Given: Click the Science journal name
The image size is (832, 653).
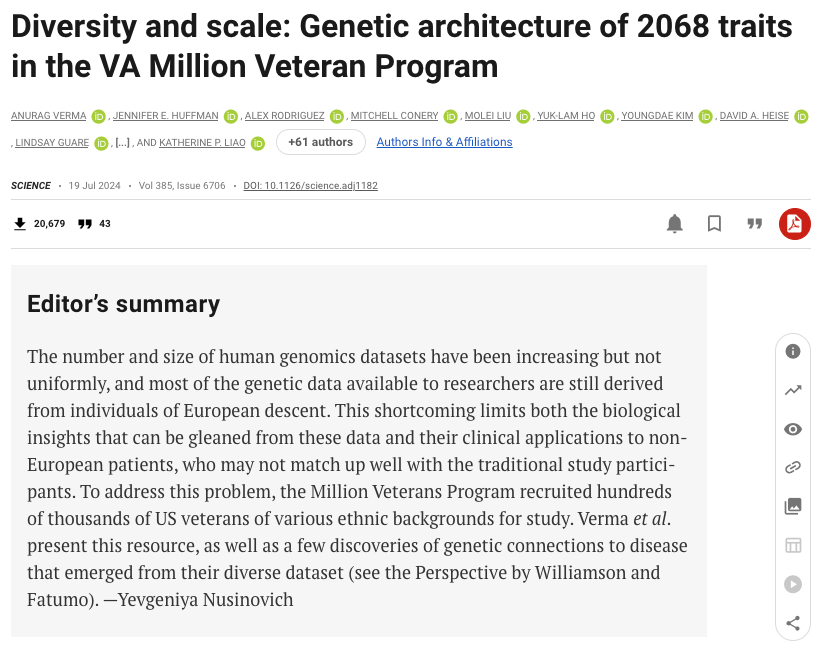Looking at the screenshot, I should point(31,186).
